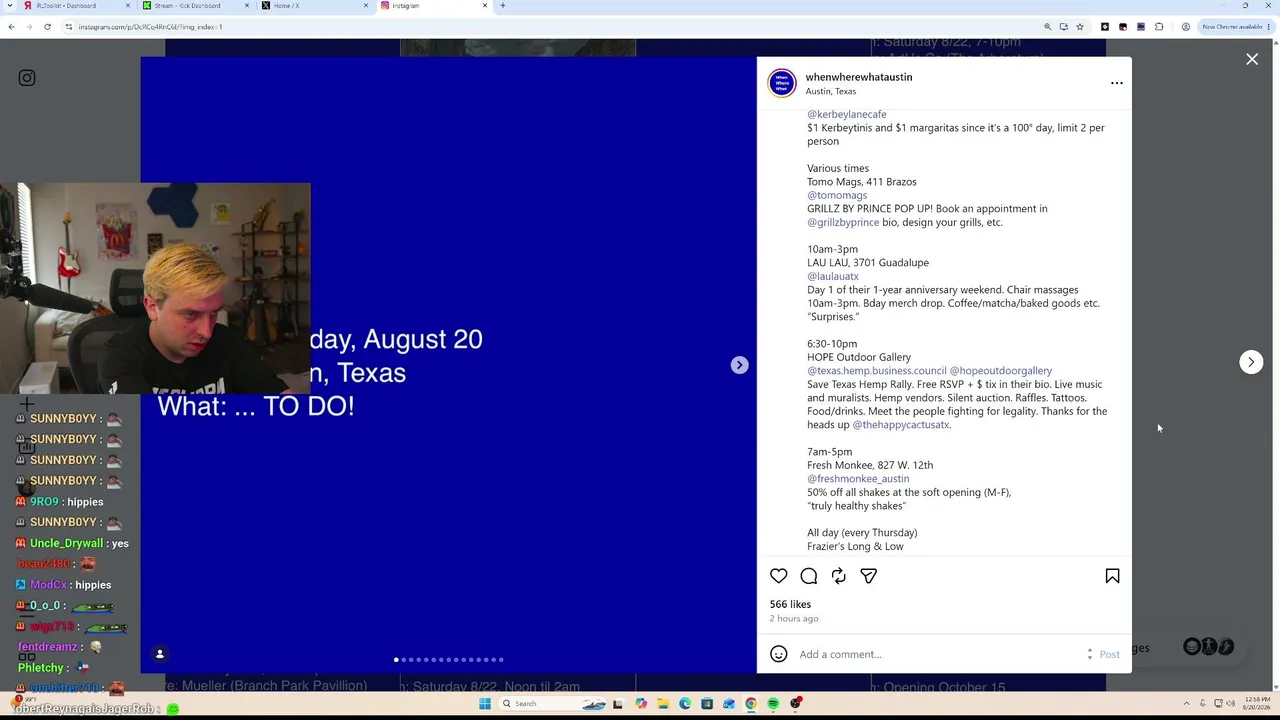Open File Explorer from taskbar
The image size is (1280, 720).
662,704
